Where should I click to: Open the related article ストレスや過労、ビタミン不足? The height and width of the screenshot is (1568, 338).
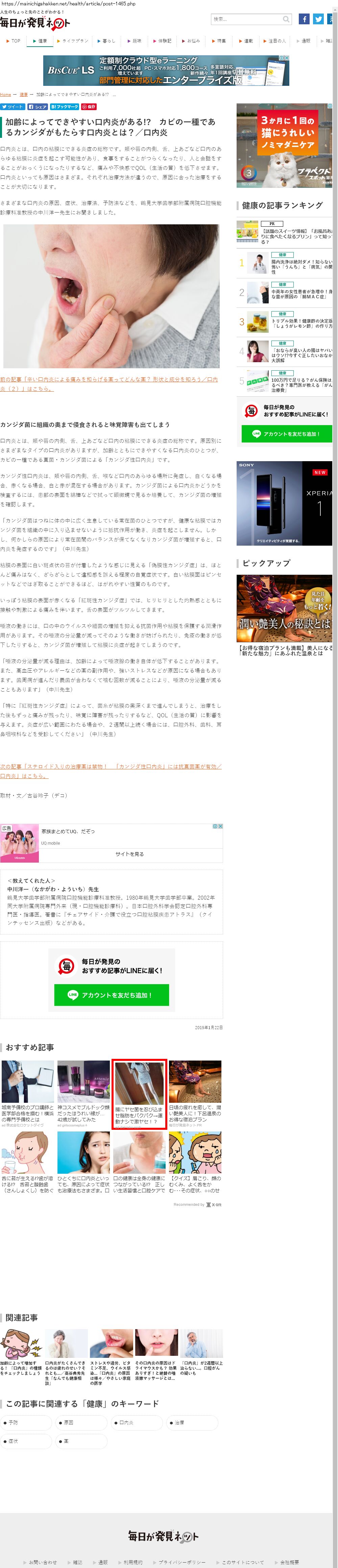pos(111,1358)
